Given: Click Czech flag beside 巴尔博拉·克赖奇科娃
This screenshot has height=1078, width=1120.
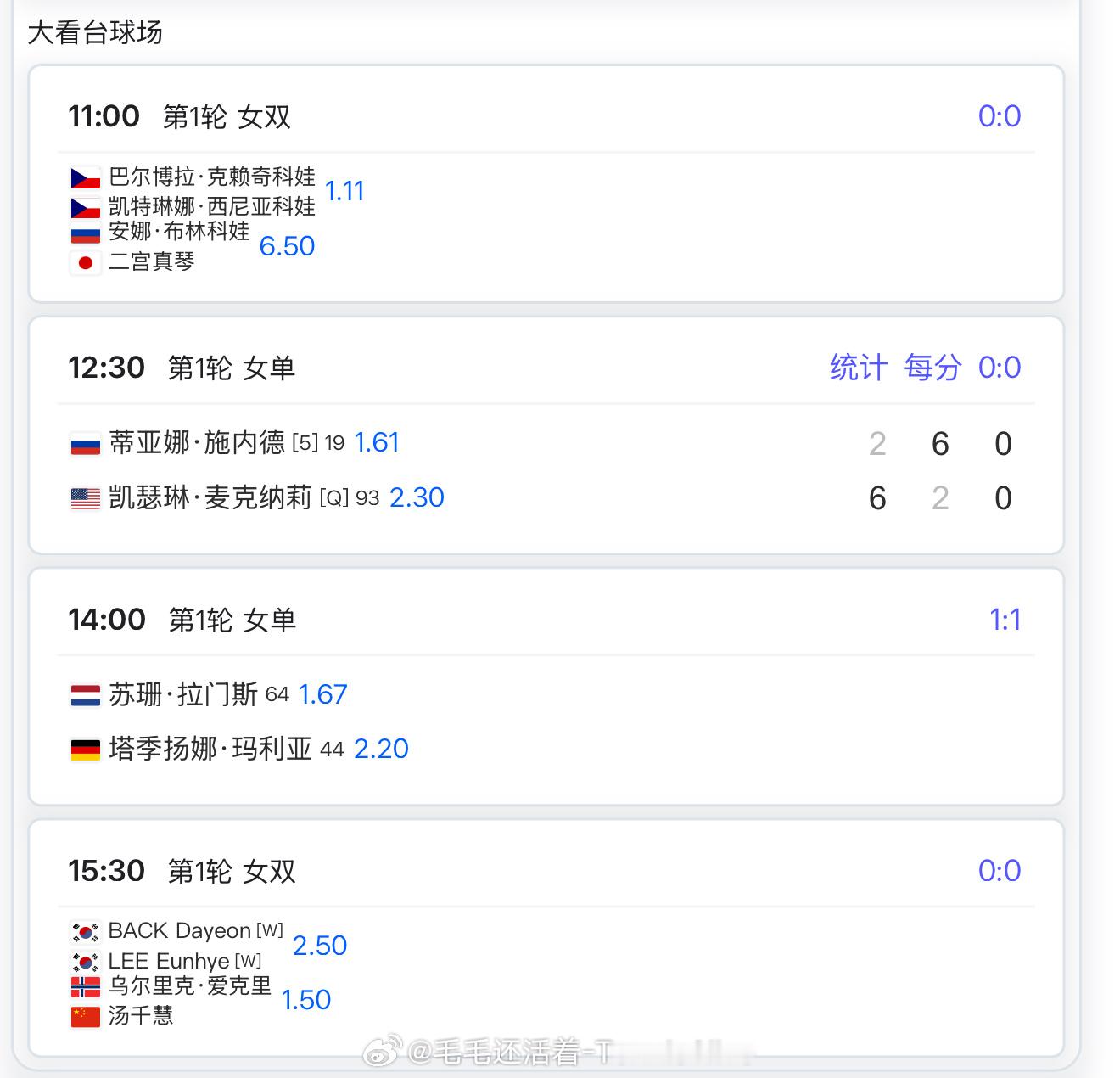Looking at the screenshot, I should (85, 178).
